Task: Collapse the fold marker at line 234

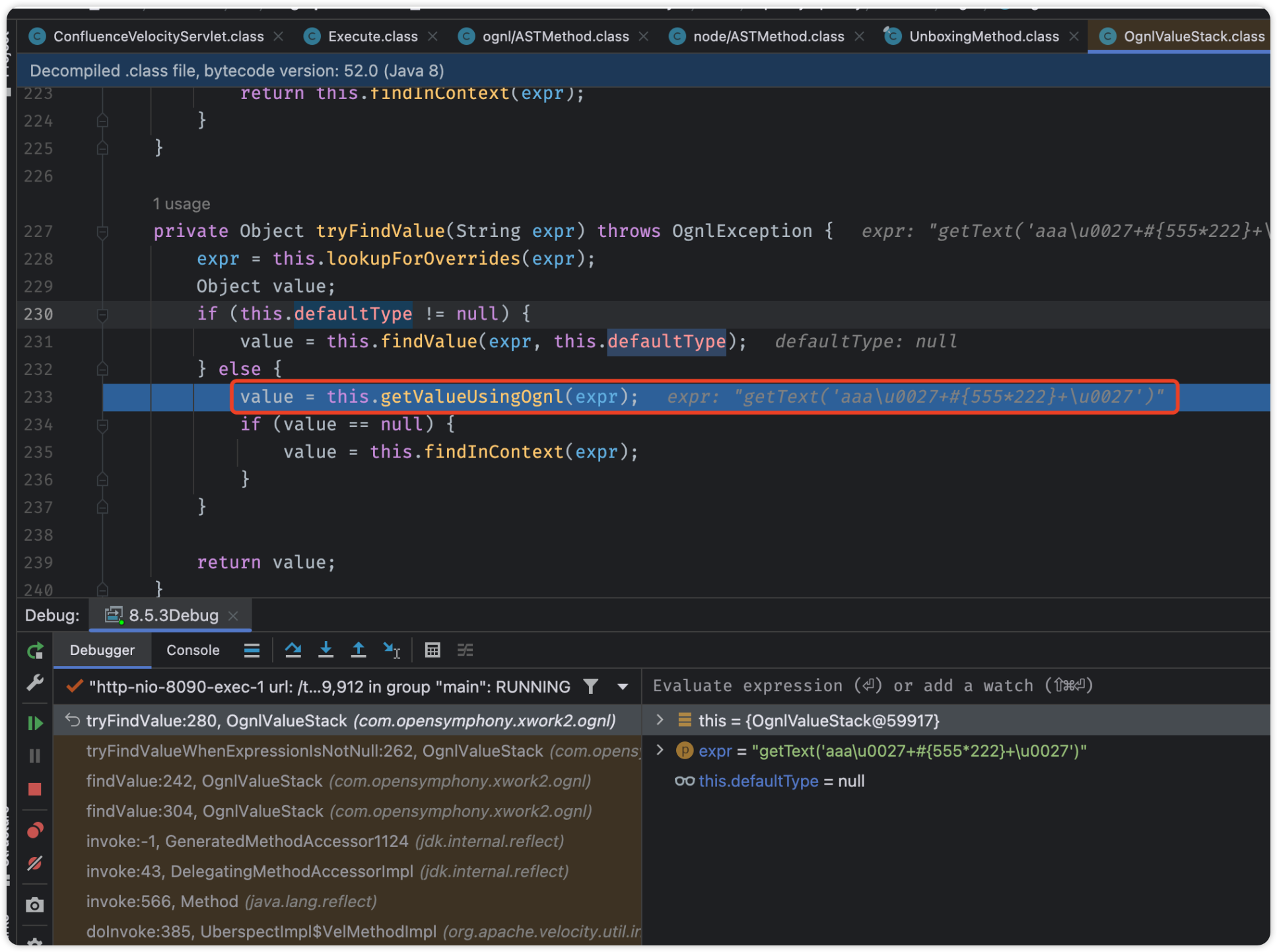Action: 102,425
